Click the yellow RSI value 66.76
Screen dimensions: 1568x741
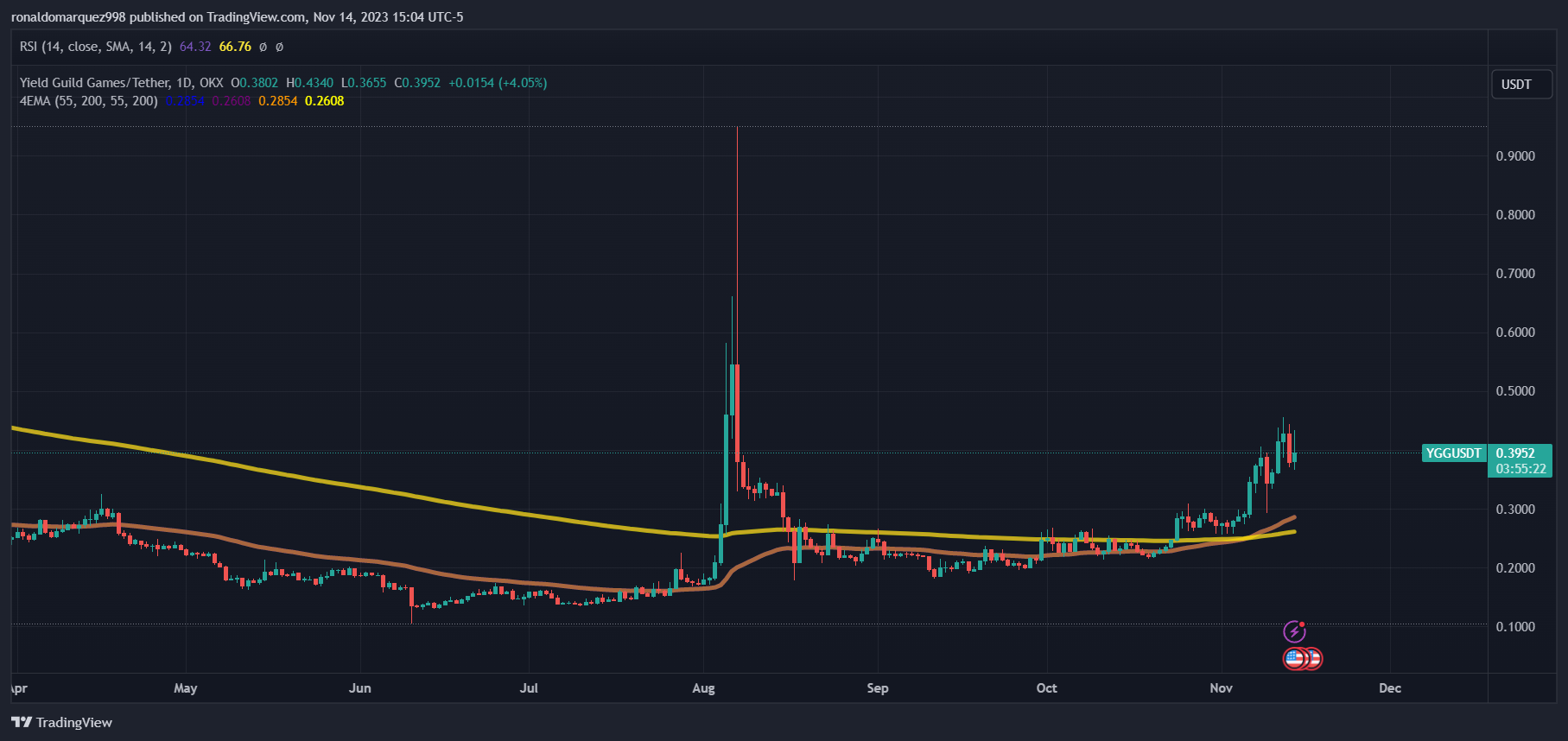(x=235, y=47)
